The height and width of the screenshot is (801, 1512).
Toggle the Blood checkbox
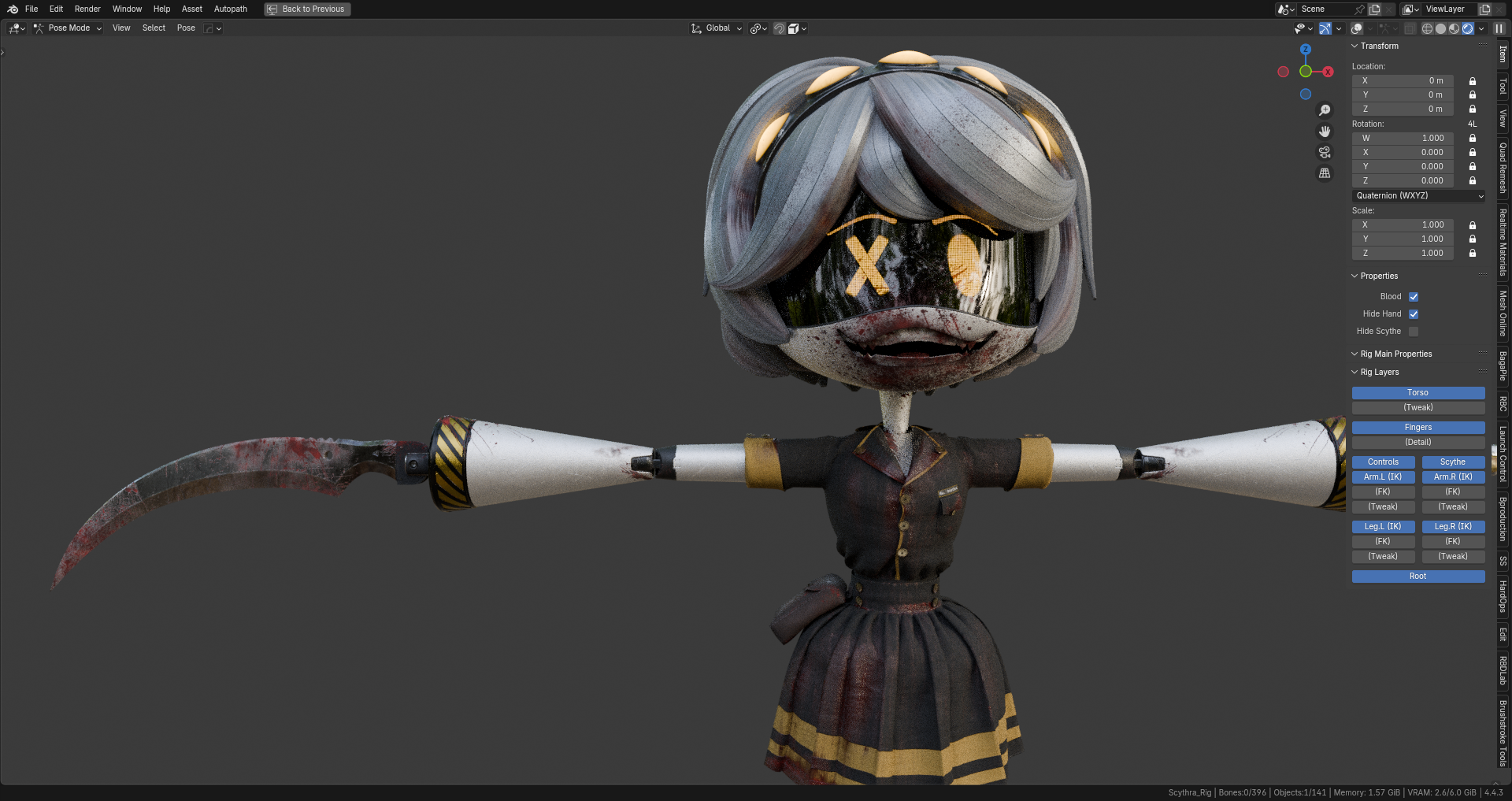point(1414,297)
